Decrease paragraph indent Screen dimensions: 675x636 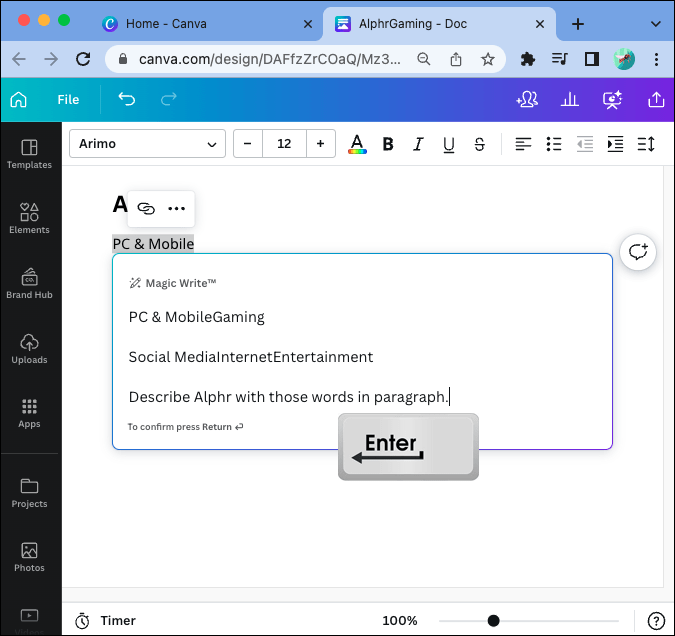[x=585, y=144]
